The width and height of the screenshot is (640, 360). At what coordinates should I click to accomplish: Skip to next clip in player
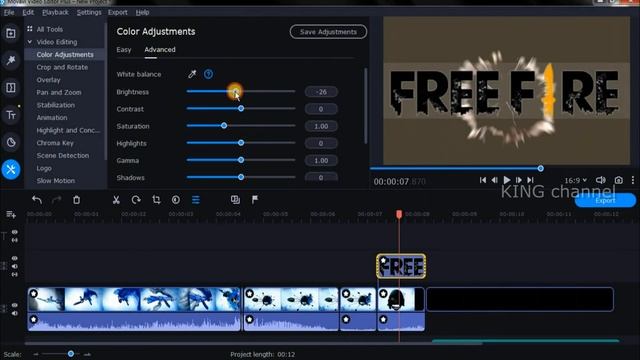coord(530,180)
